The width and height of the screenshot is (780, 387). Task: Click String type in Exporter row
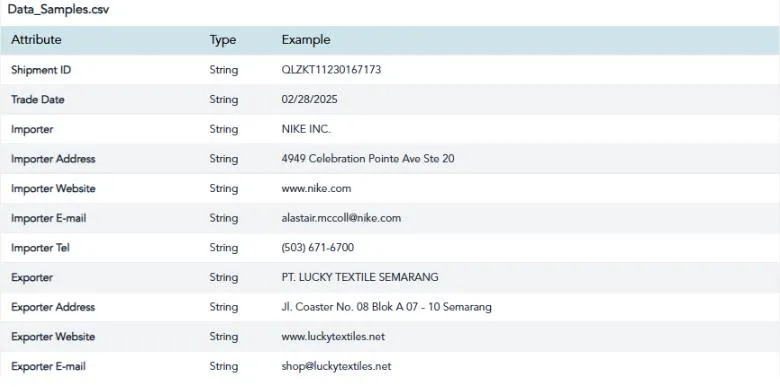click(223, 278)
